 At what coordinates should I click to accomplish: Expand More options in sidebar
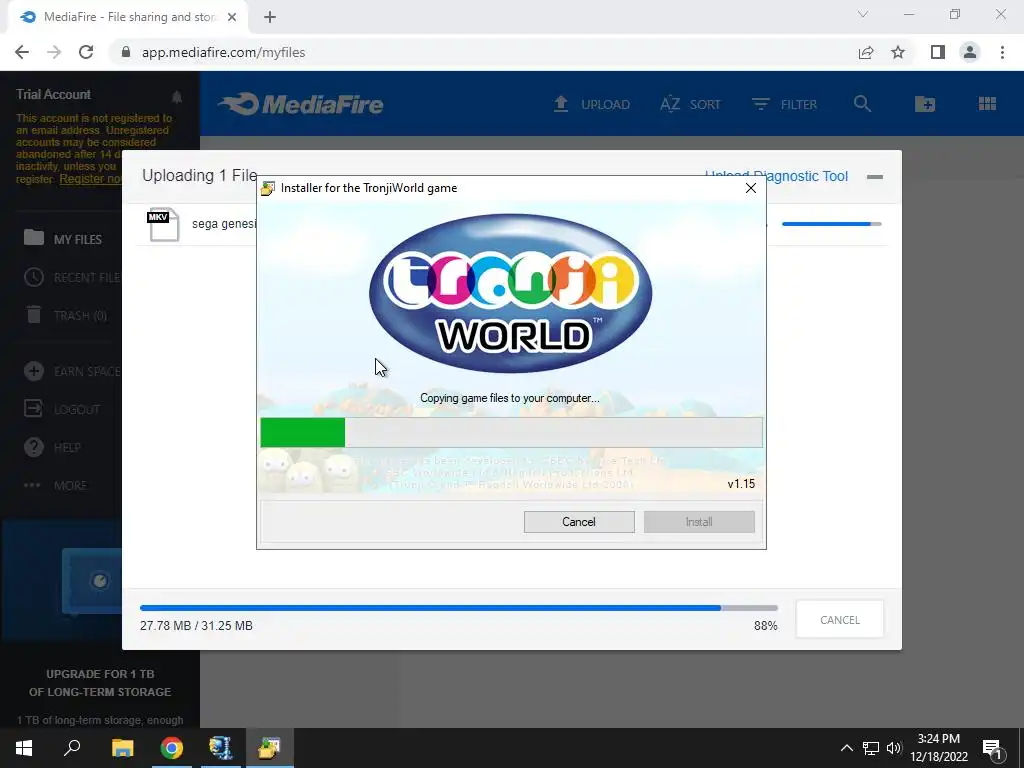pos(55,485)
